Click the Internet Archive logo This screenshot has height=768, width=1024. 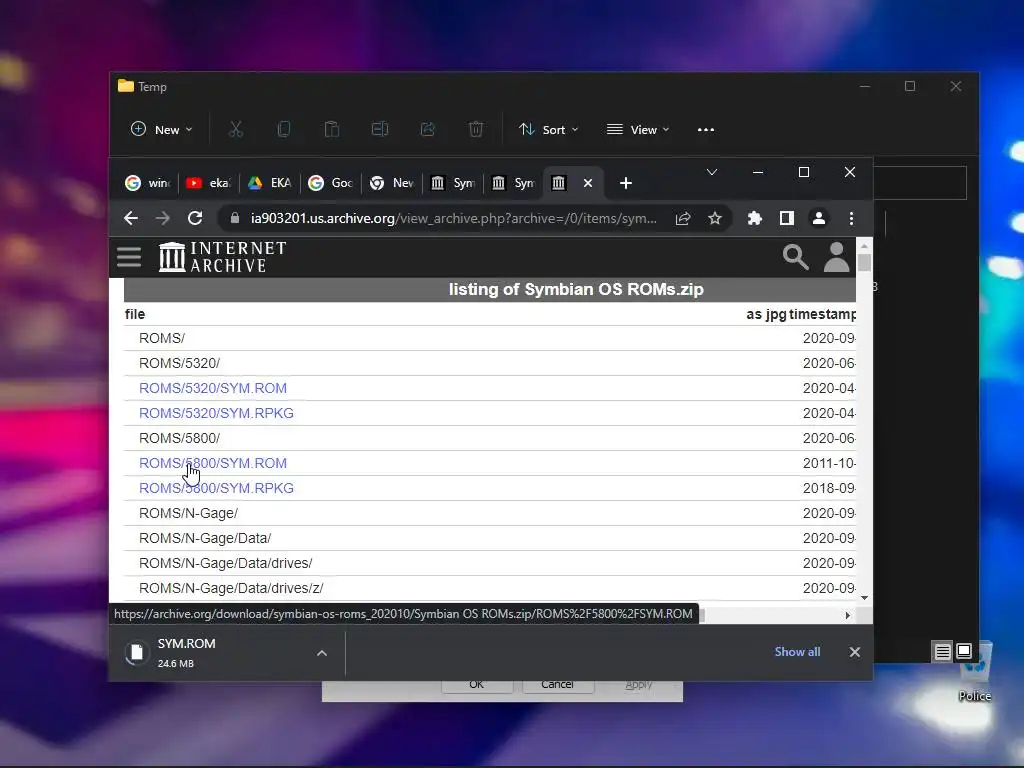(x=222, y=257)
